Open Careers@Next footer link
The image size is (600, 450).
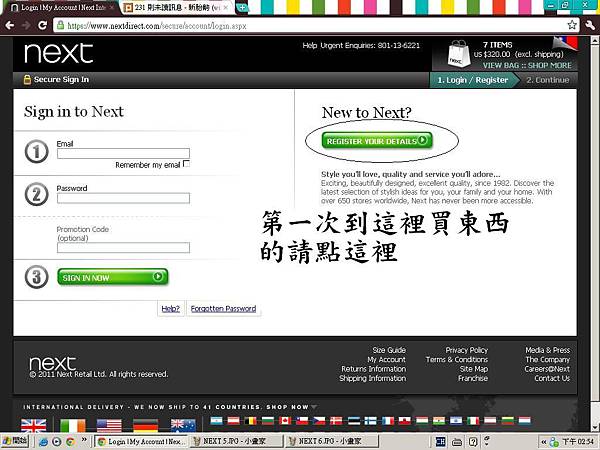pos(547,369)
